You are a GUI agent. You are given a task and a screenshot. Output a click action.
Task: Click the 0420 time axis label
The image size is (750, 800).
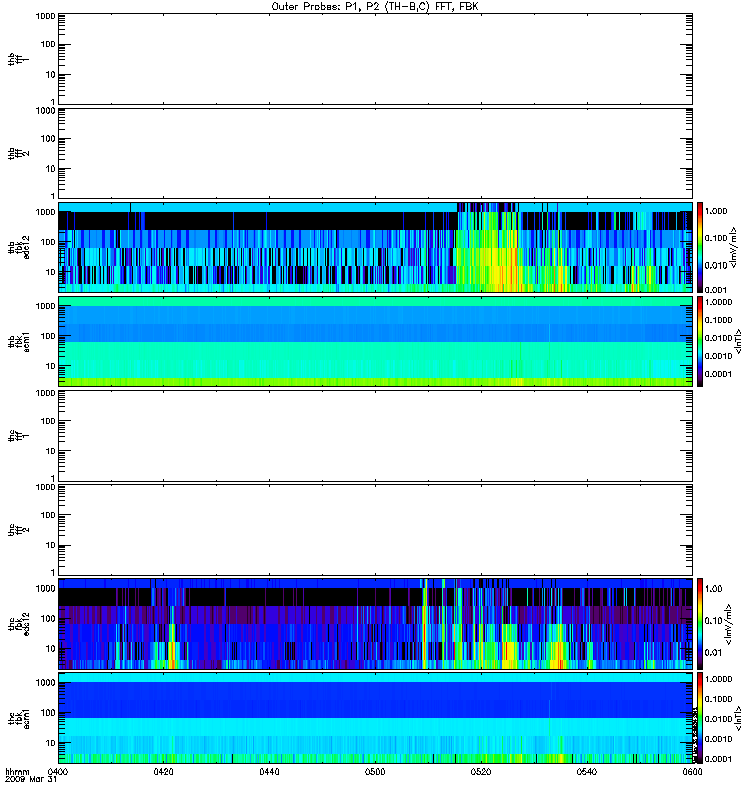[163, 771]
